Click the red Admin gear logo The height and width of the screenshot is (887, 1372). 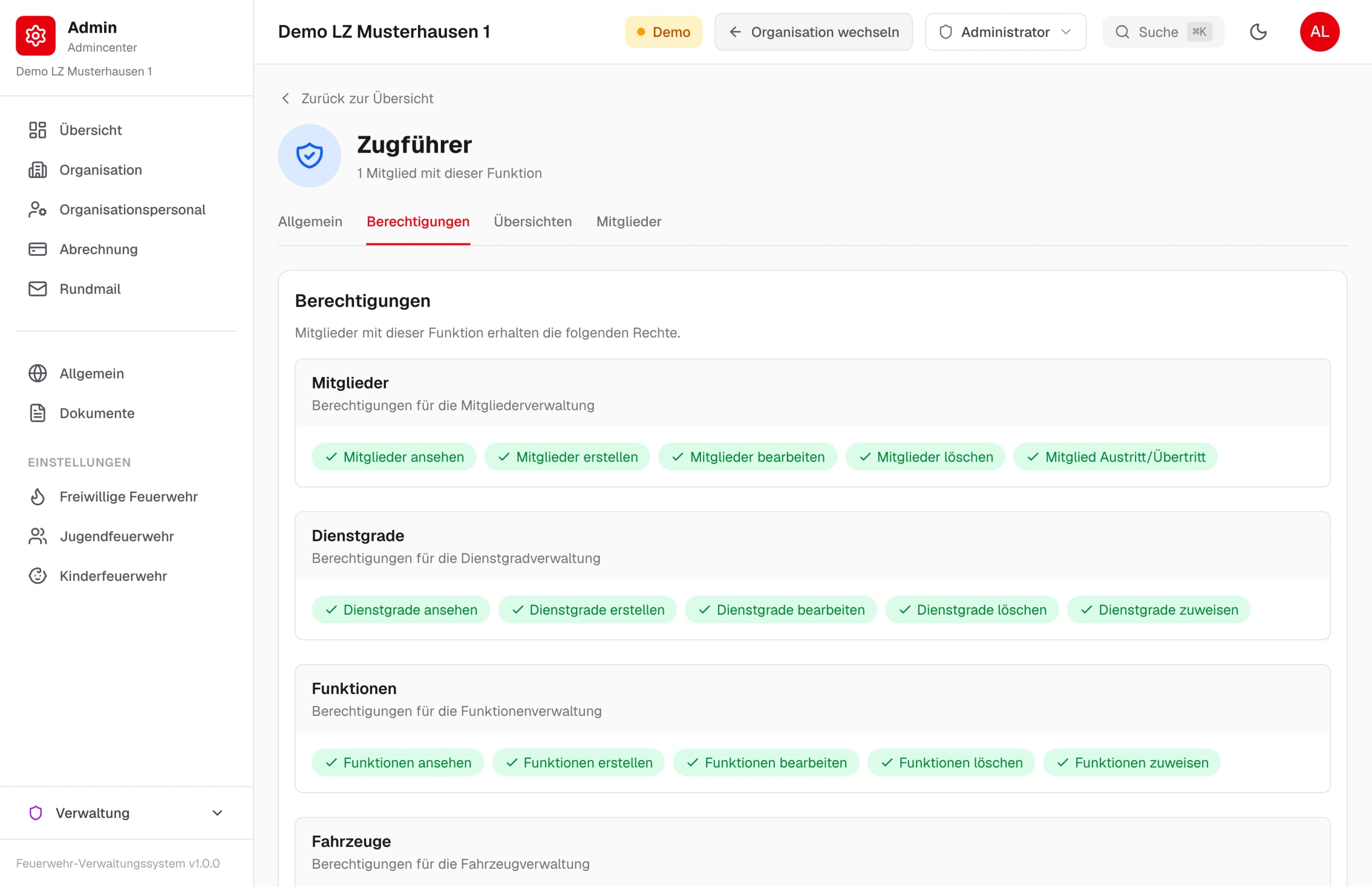[36, 36]
